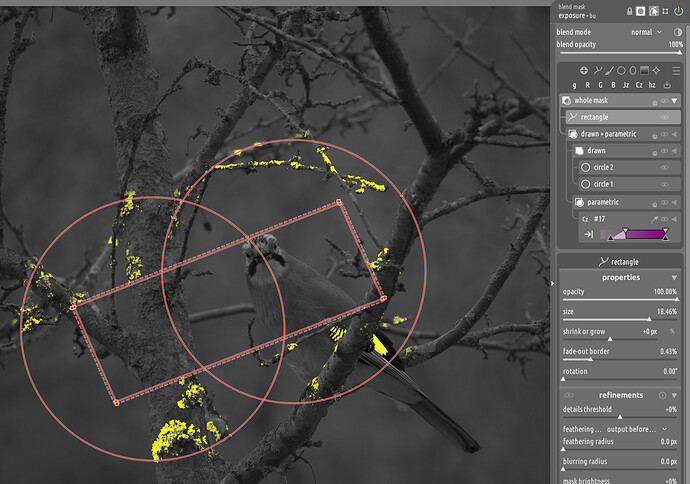Image resolution: width=690 pixels, height=484 pixels.
Task: Toggle the exposure module power icon
Action: pyautogui.click(x=678, y=11)
